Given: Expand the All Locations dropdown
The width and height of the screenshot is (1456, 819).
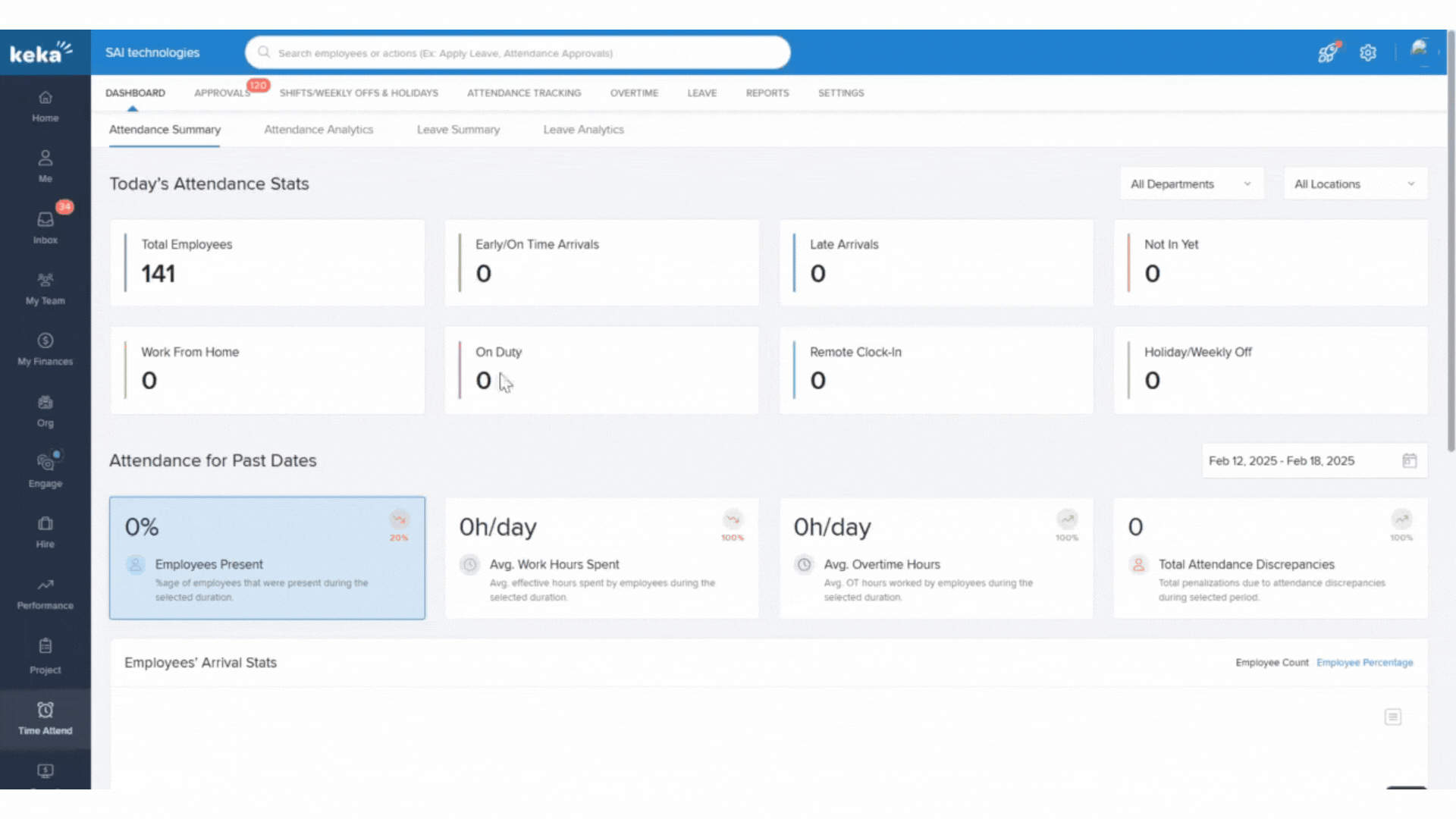Looking at the screenshot, I should pyautogui.click(x=1354, y=184).
